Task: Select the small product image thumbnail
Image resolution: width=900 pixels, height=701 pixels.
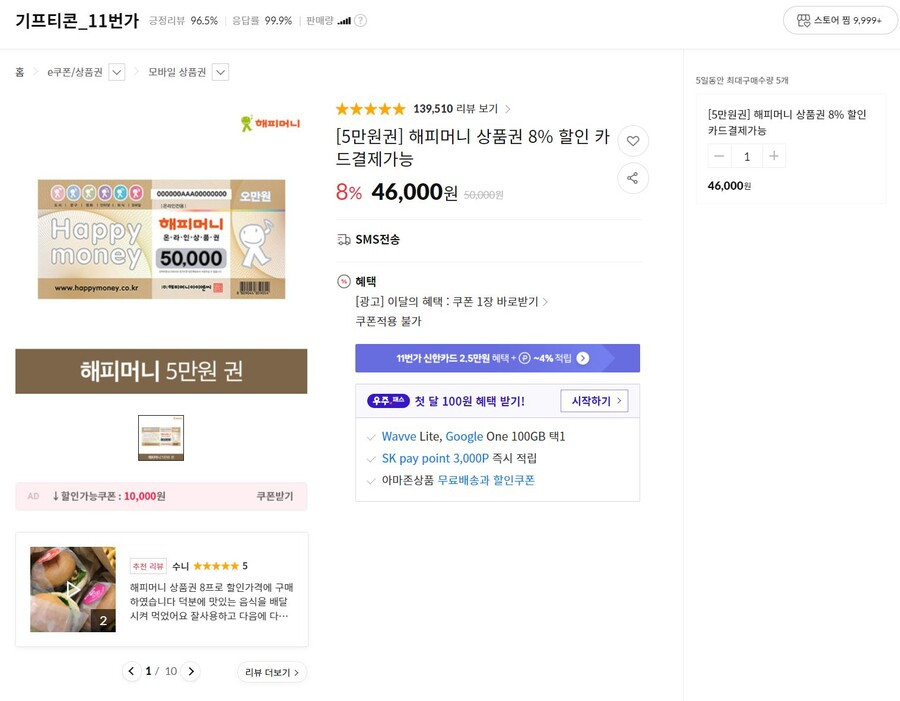Action: (x=161, y=438)
